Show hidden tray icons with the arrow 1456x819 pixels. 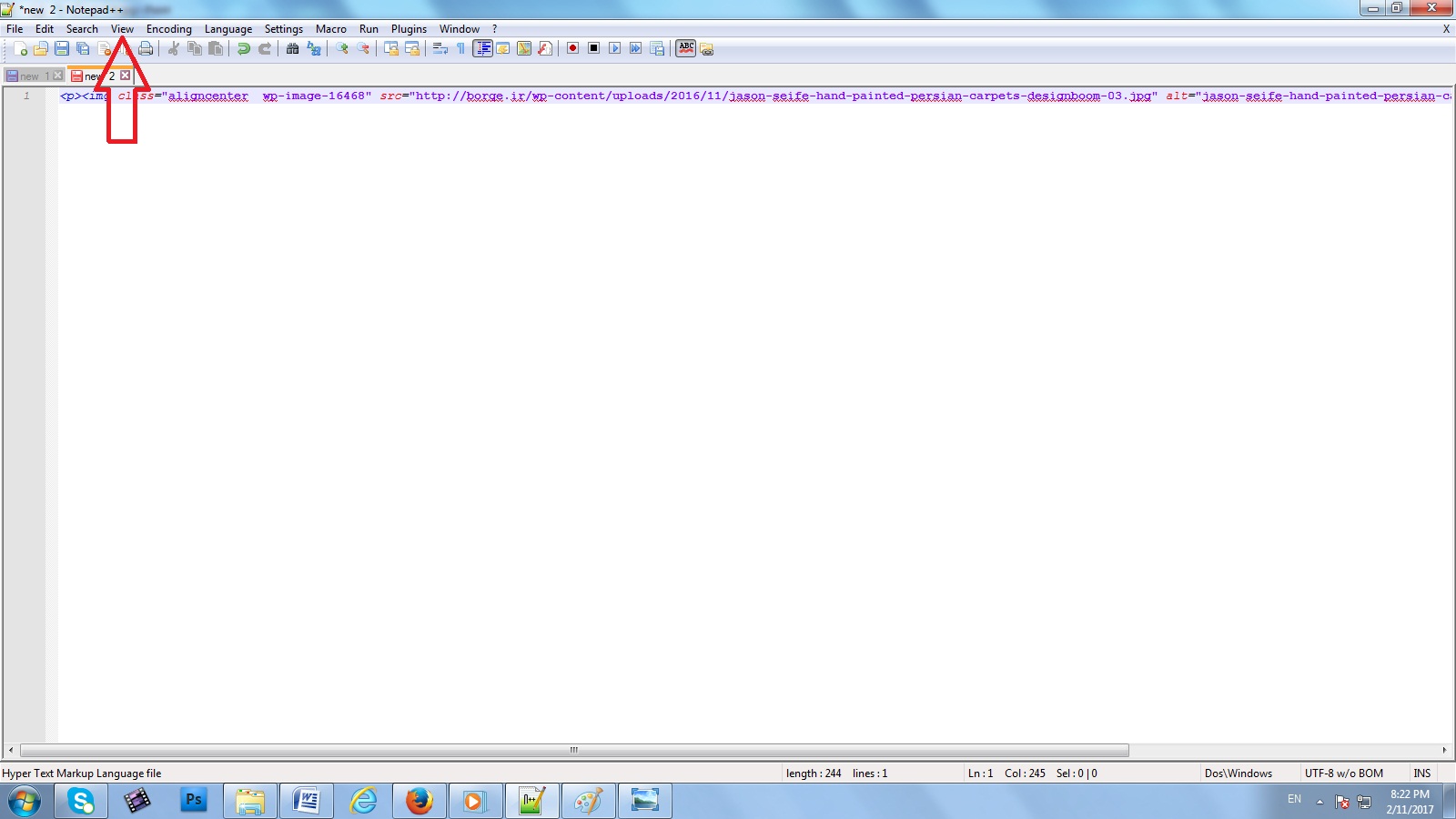1319,802
